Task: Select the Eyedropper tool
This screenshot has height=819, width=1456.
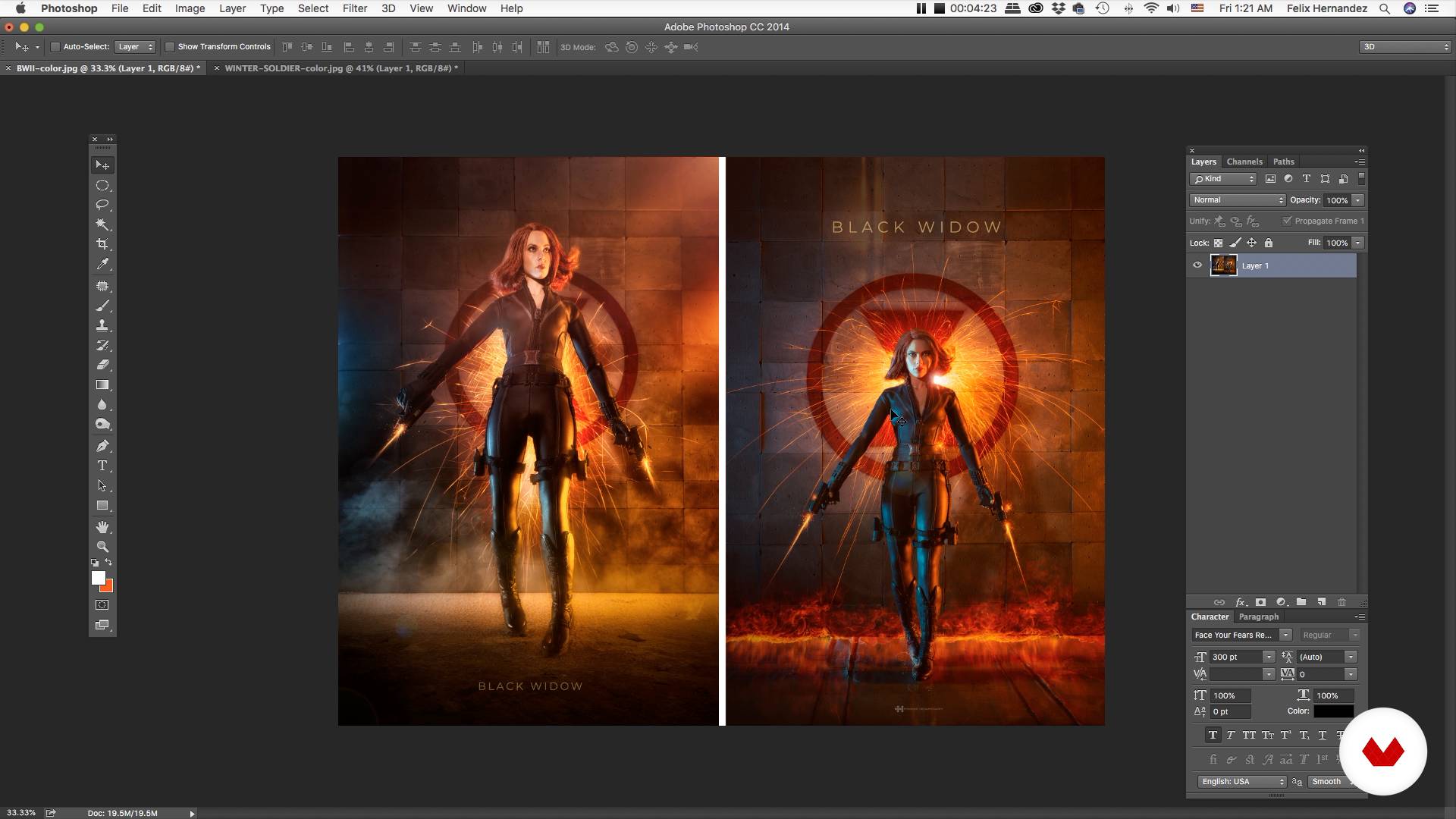Action: [102, 264]
